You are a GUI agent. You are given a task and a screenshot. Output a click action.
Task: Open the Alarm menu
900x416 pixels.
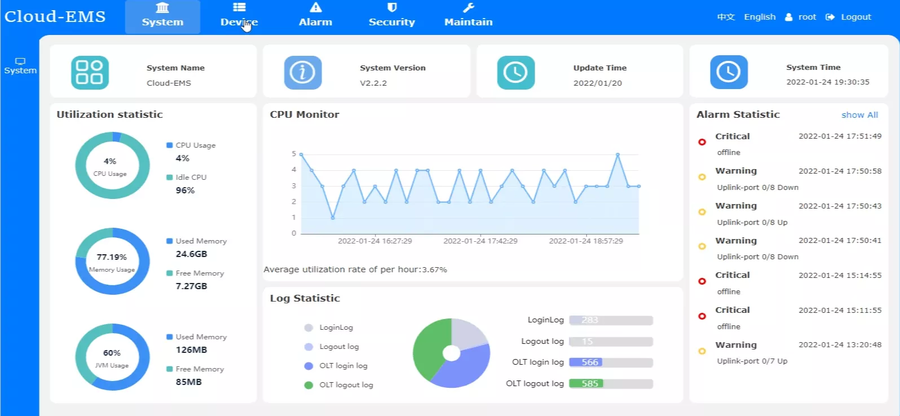(x=315, y=16)
